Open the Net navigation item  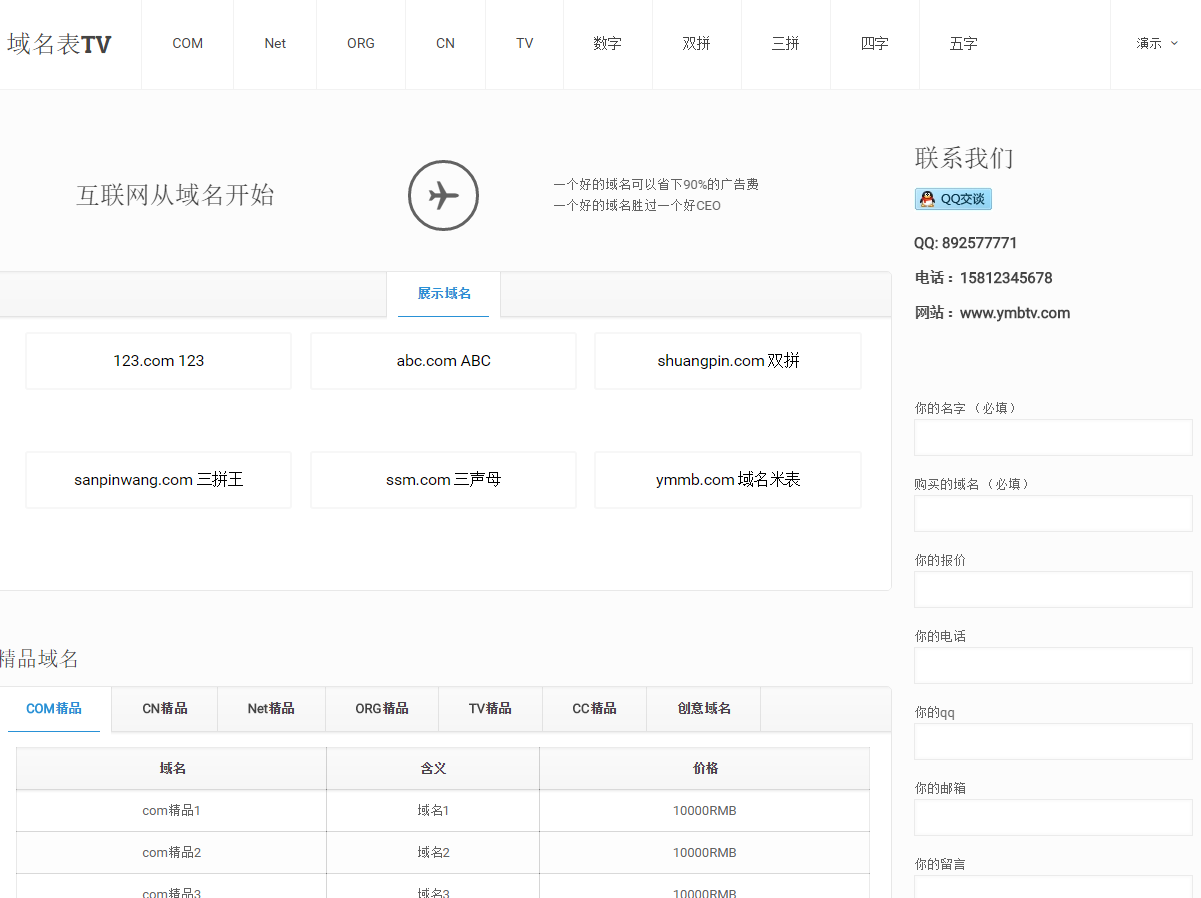[x=275, y=44]
